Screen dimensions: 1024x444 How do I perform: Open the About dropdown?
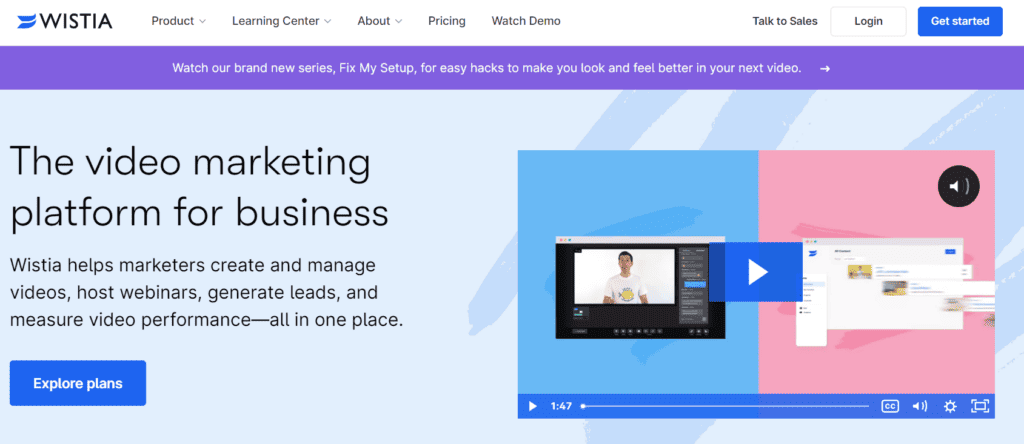[x=379, y=21]
